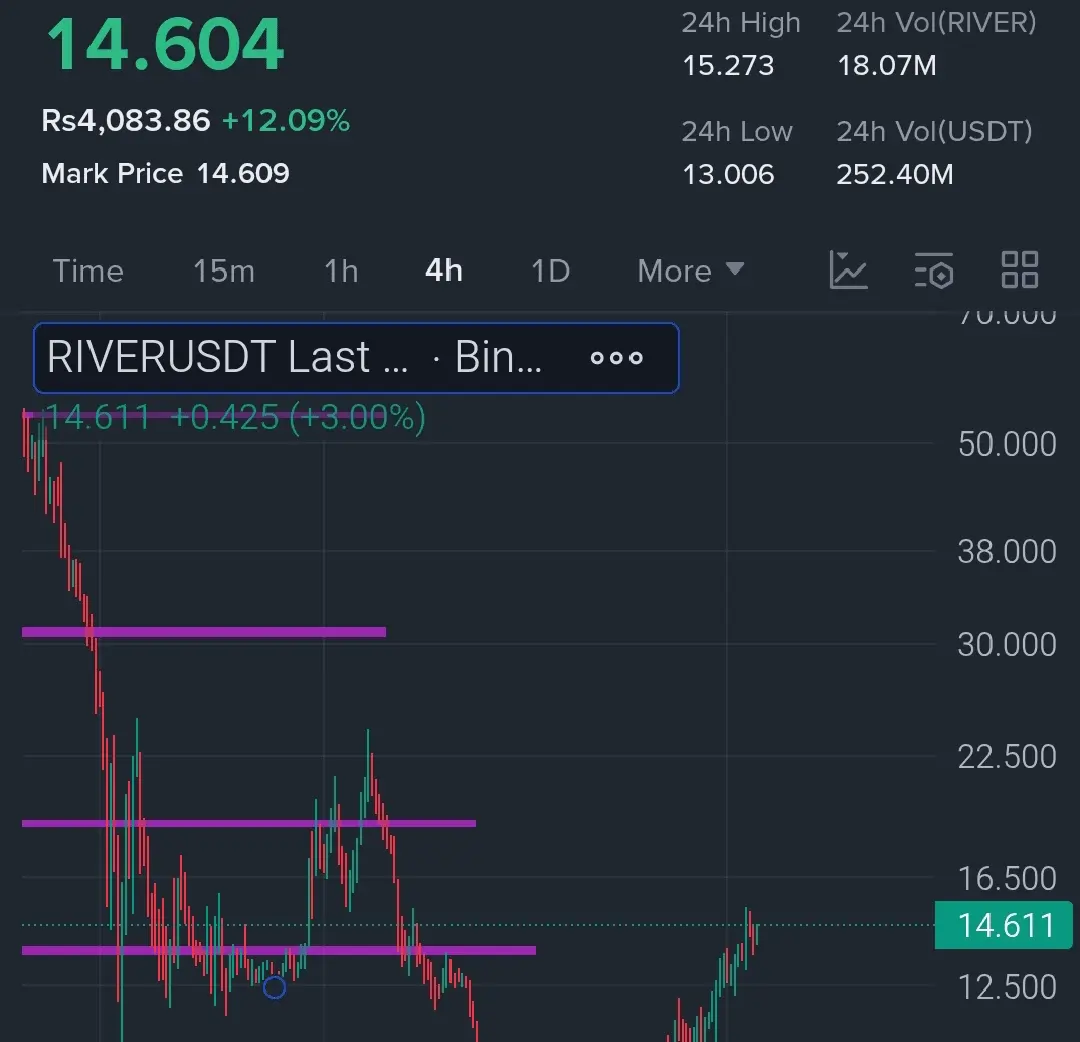Expand the More intervals dropdown
Image resolution: width=1080 pixels, height=1042 pixels.
pyautogui.click(x=690, y=271)
